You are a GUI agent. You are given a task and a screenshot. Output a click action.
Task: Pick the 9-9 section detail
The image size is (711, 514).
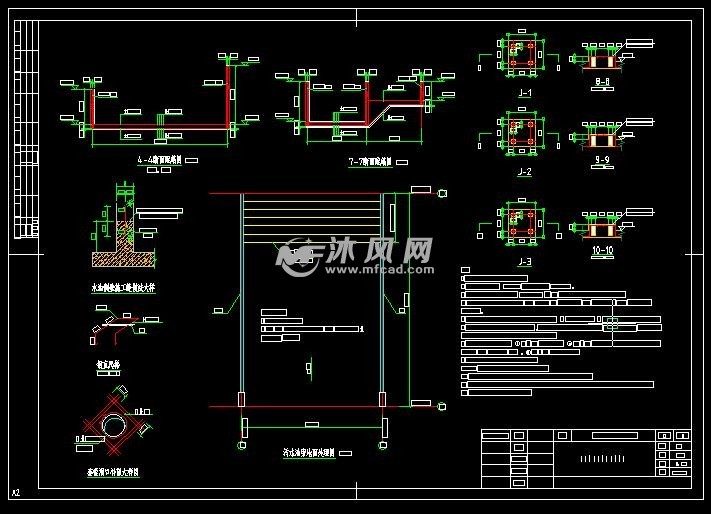click(602, 135)
